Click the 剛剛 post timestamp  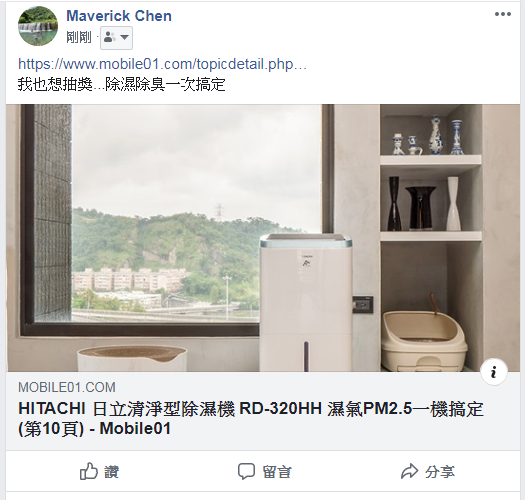click(x=79, y=37)
